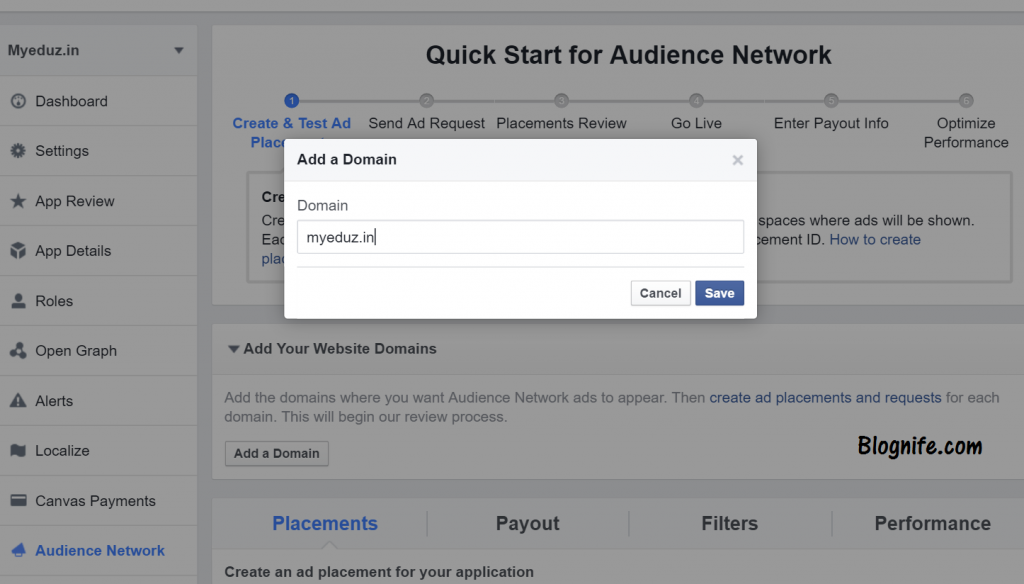Switch to the Placements tab
Viewport: 1024px width, 584px height.
(x=325, y=523)
